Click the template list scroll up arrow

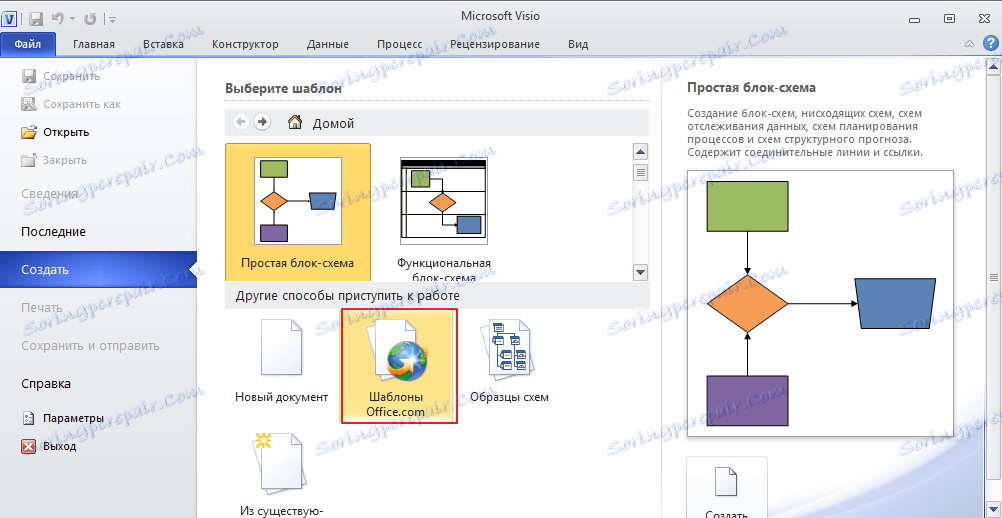click(640, 152)
